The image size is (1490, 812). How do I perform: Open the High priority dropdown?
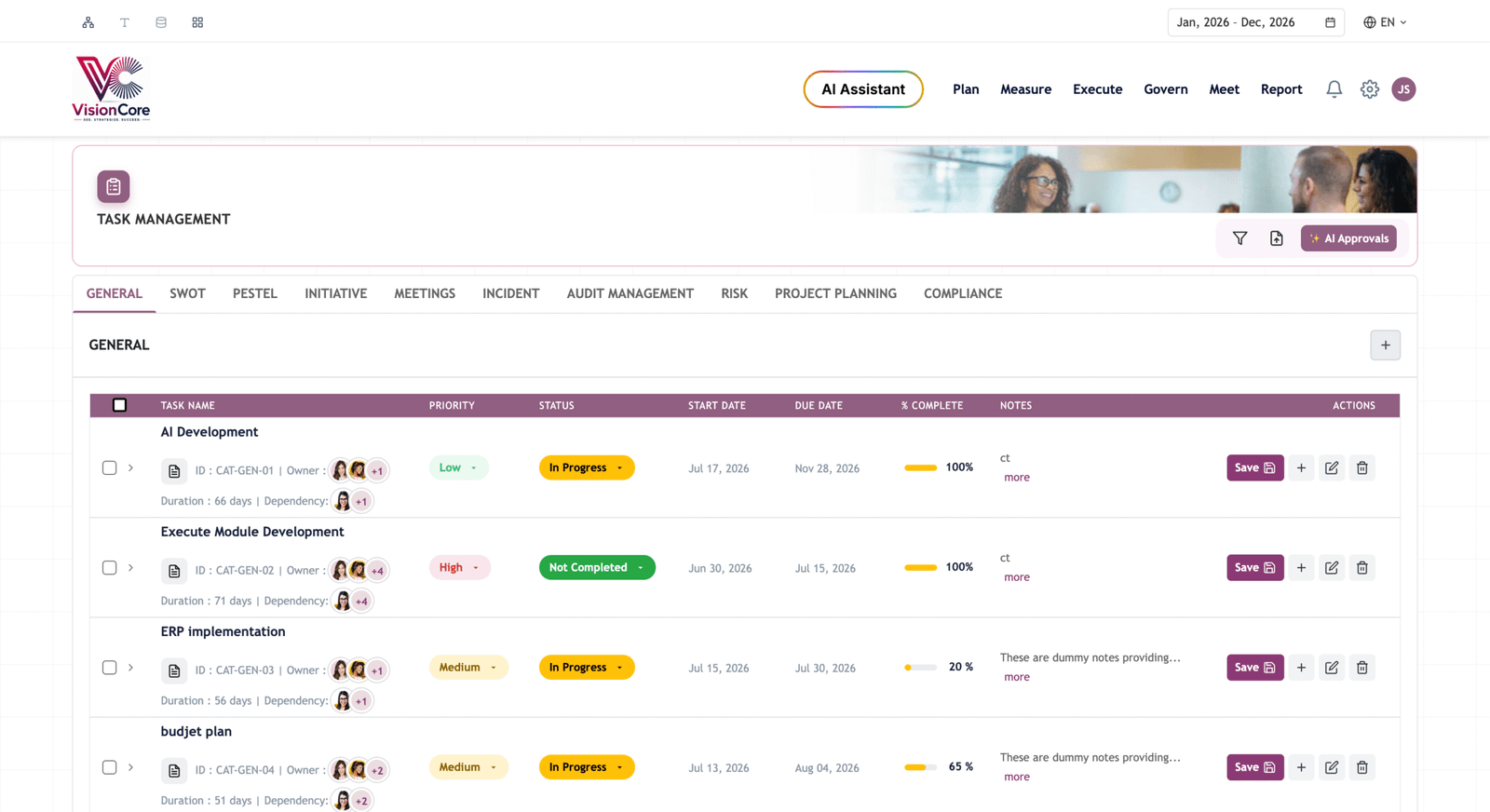click(x=459, y=567)
